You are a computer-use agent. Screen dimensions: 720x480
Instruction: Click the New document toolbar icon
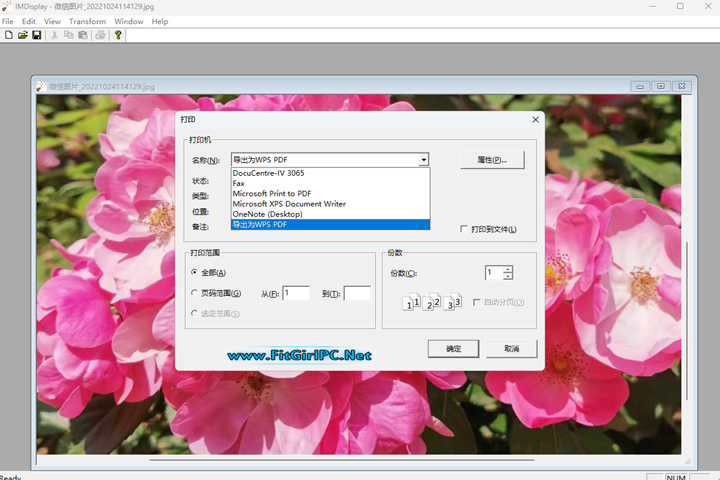pyautogui.click(x=9, y=35)
